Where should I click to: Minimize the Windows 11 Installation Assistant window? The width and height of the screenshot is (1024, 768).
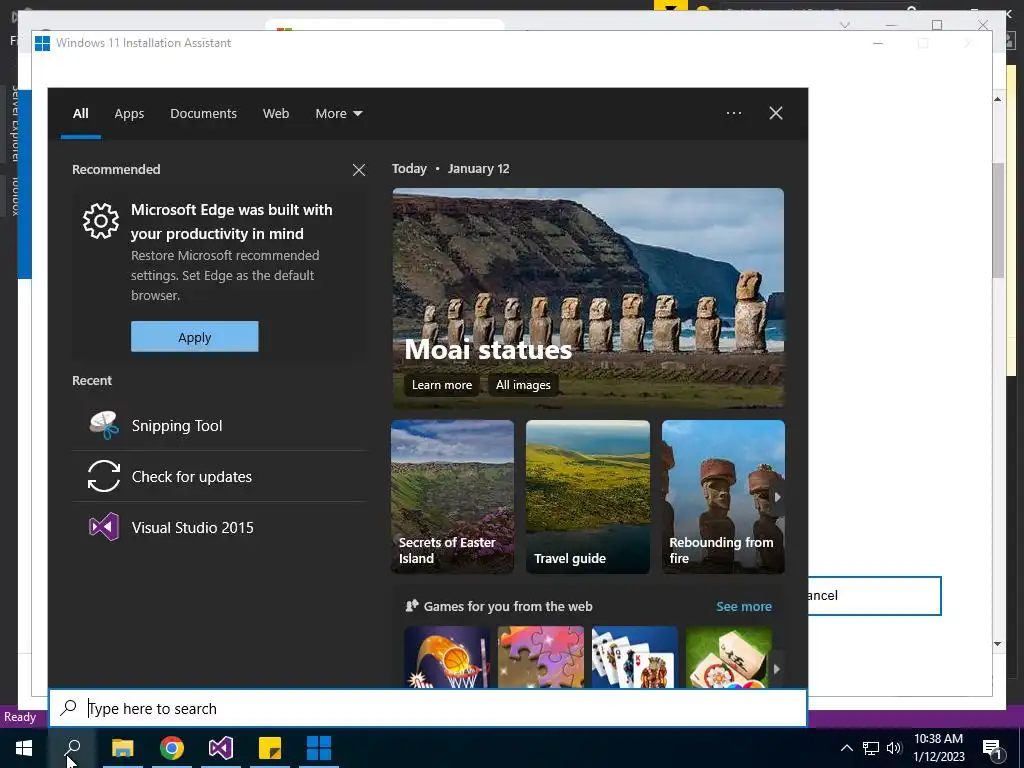pos(878,43)
